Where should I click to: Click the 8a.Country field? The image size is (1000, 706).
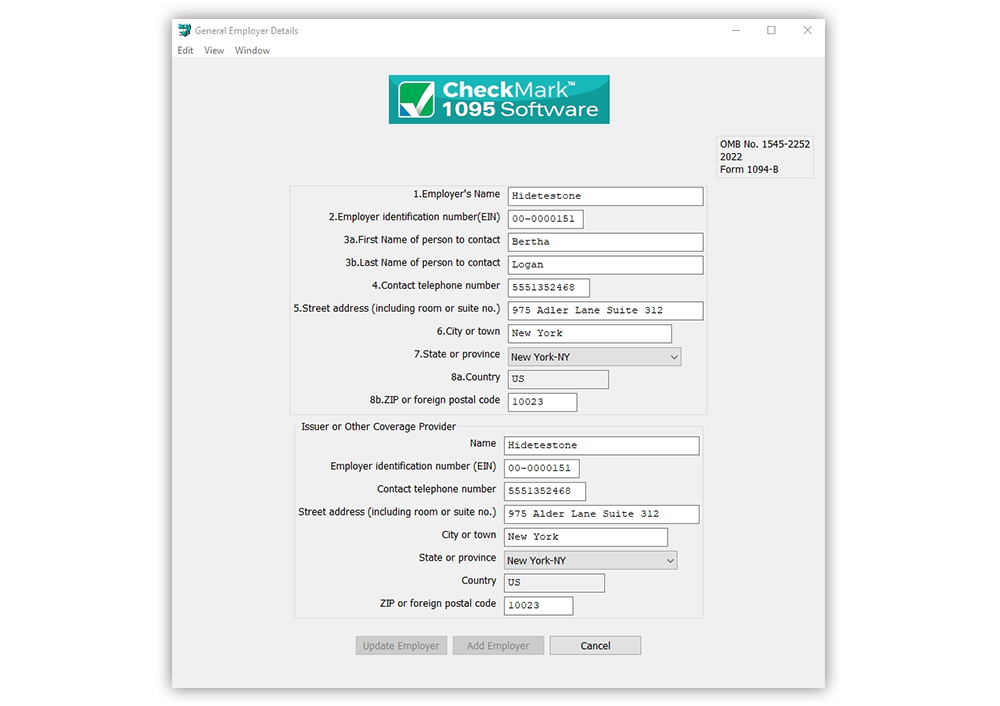[558, 379]
